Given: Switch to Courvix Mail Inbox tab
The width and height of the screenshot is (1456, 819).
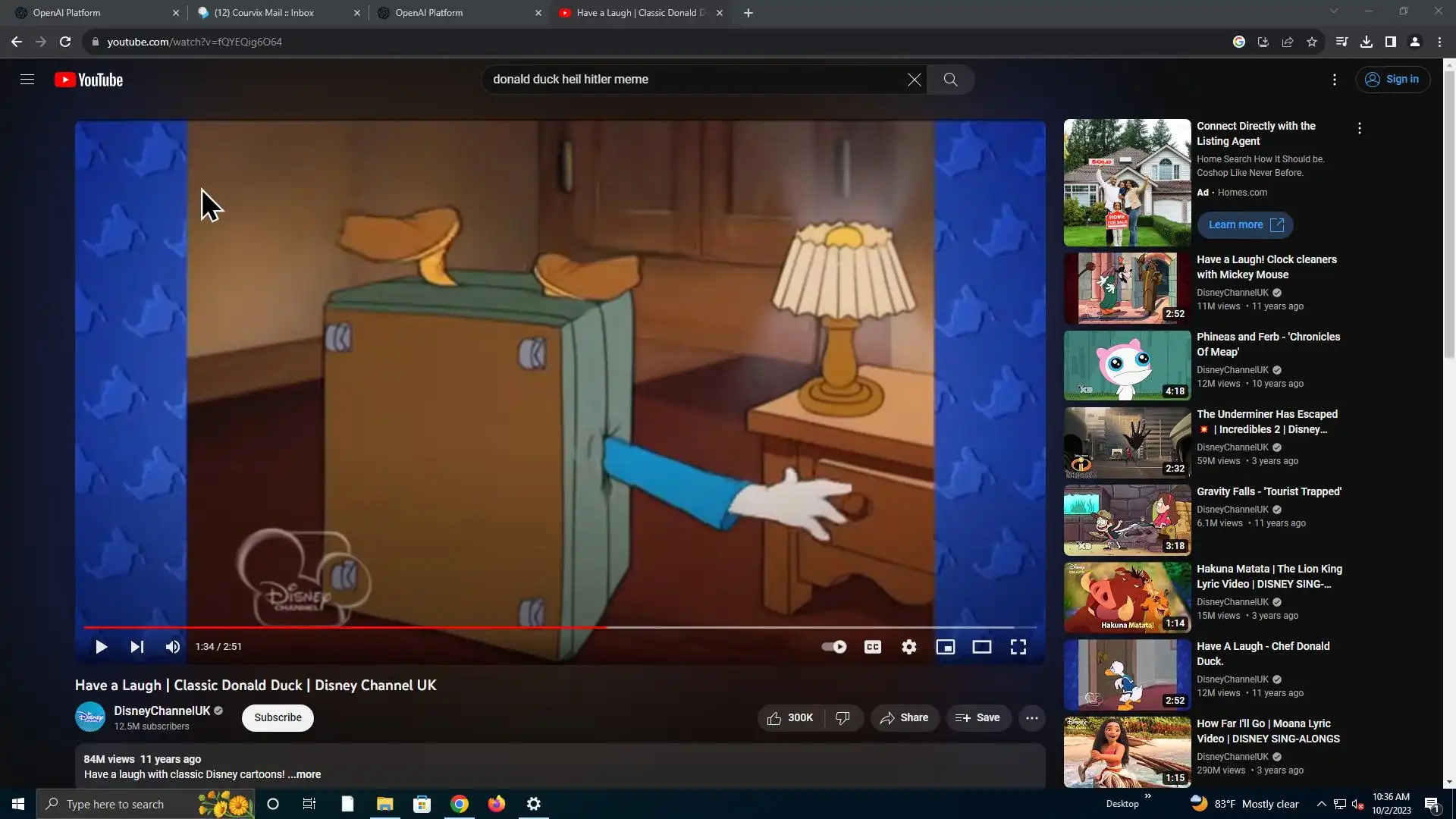Looking at the screenshot, I should pyautogui.click(x=264, y=13).
